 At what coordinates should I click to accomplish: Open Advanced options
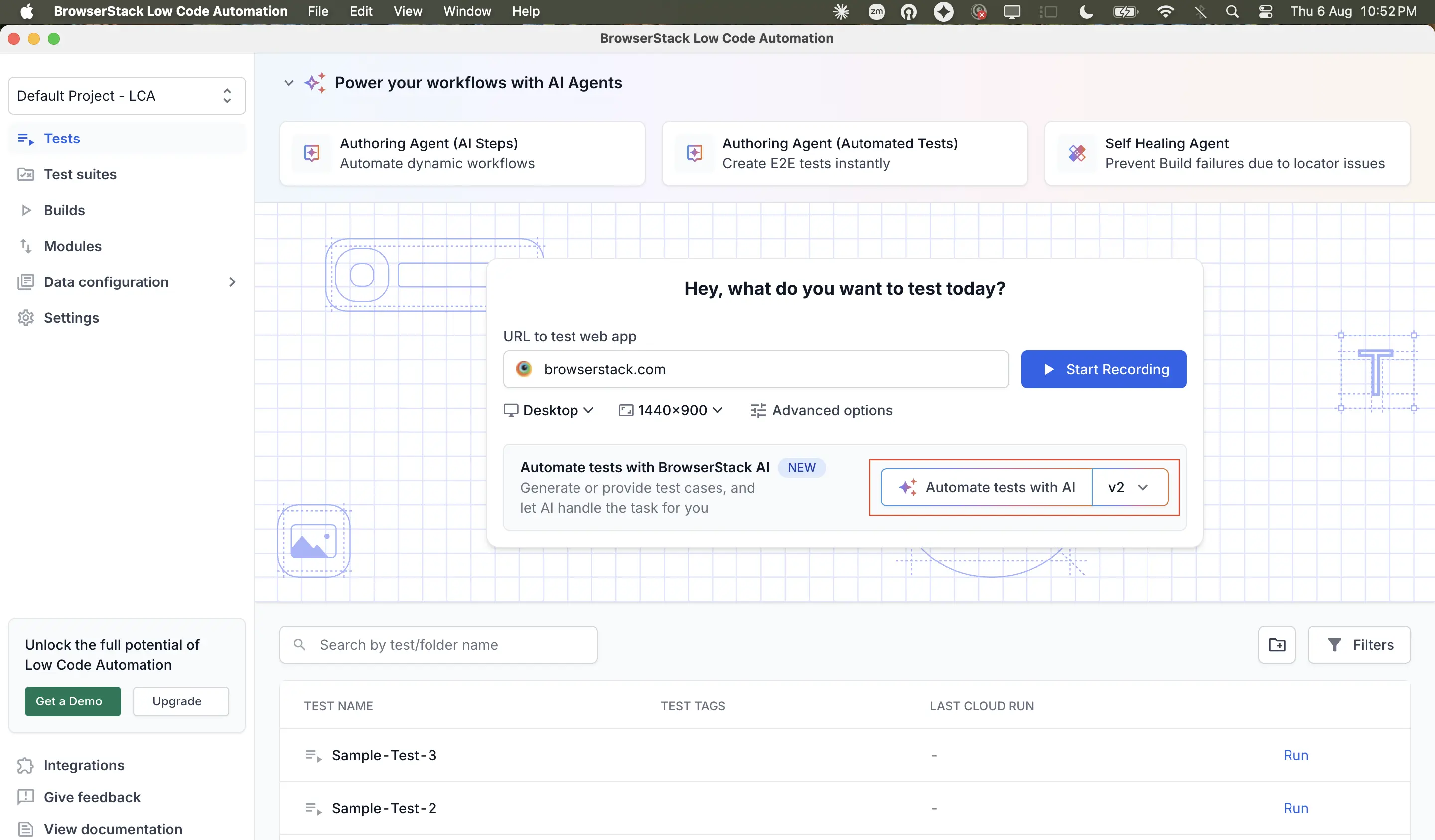pos(821,410)
